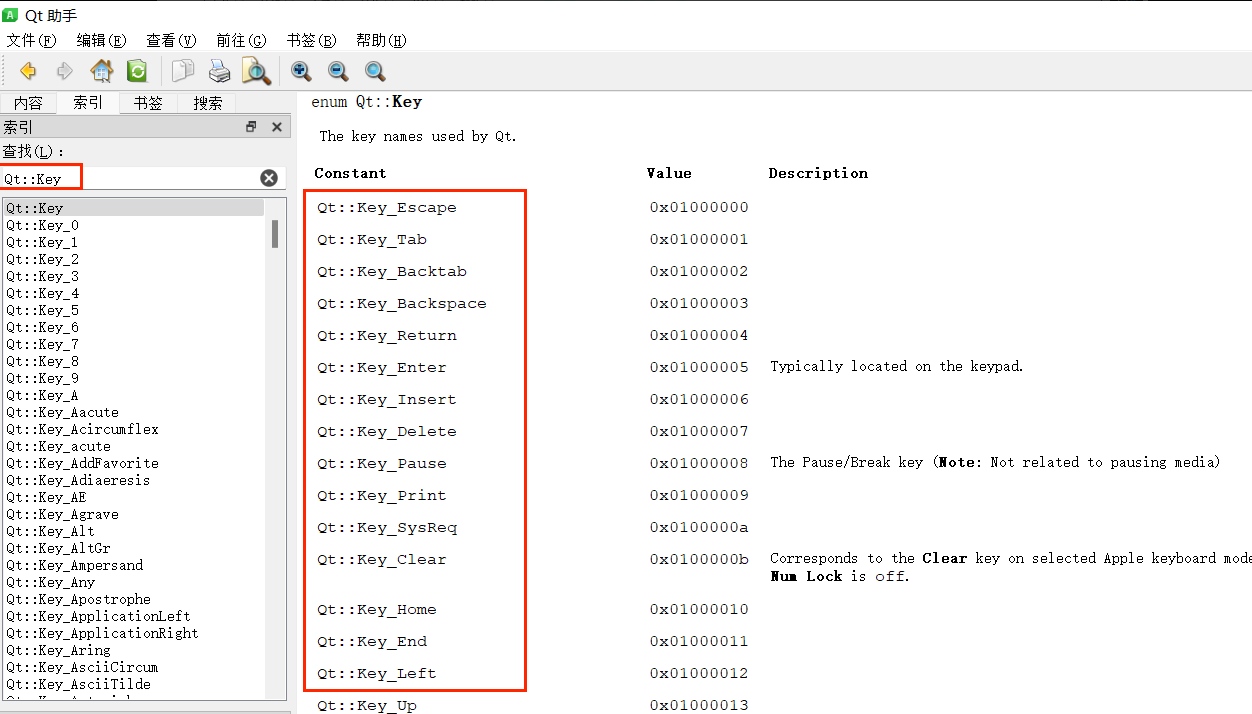Select Qt::Key in the index list
1252x714 pixels.
pyautogui.click(x=133, y=208)
